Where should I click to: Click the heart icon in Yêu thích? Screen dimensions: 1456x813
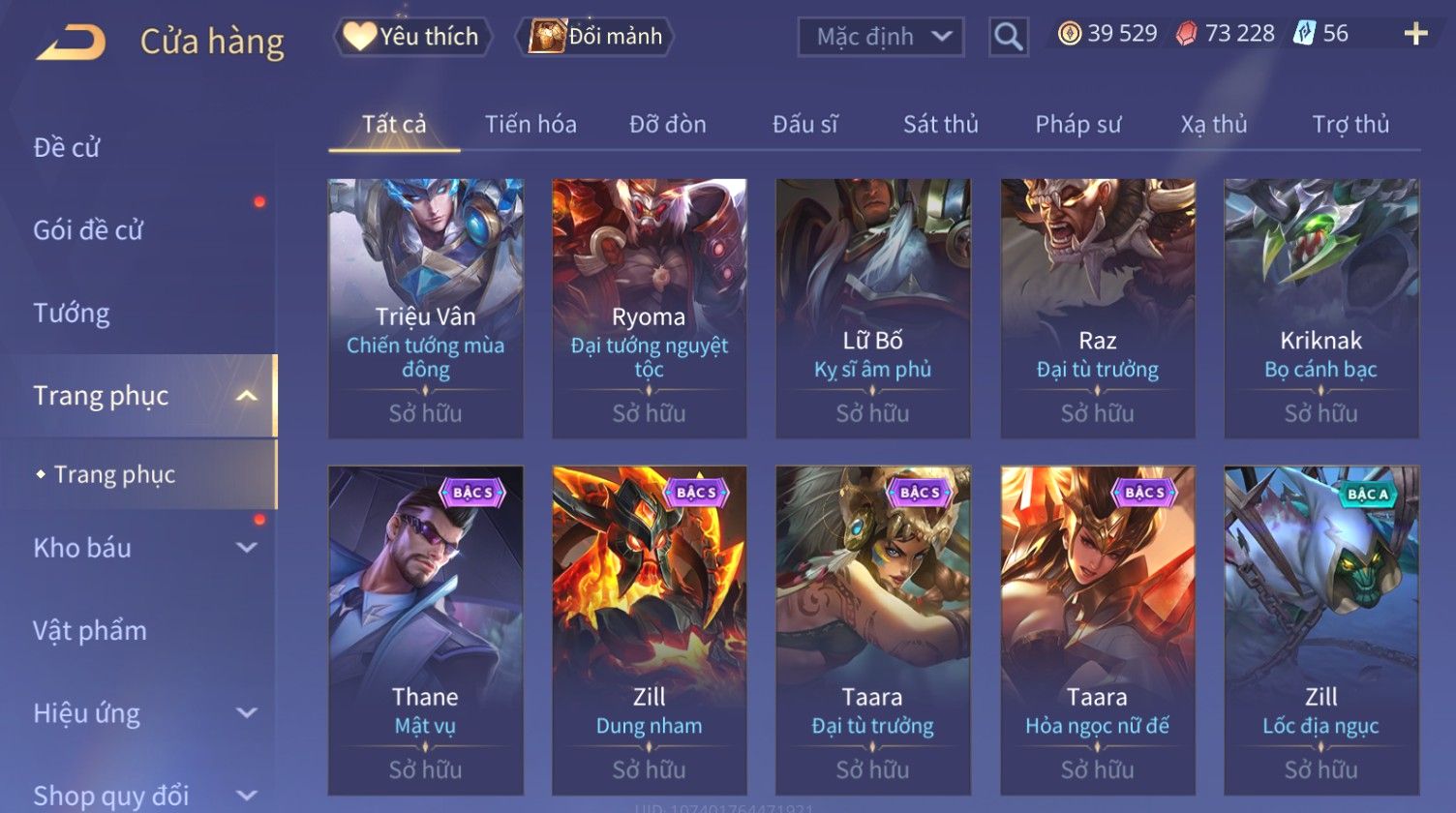click(x=359, y=37)
